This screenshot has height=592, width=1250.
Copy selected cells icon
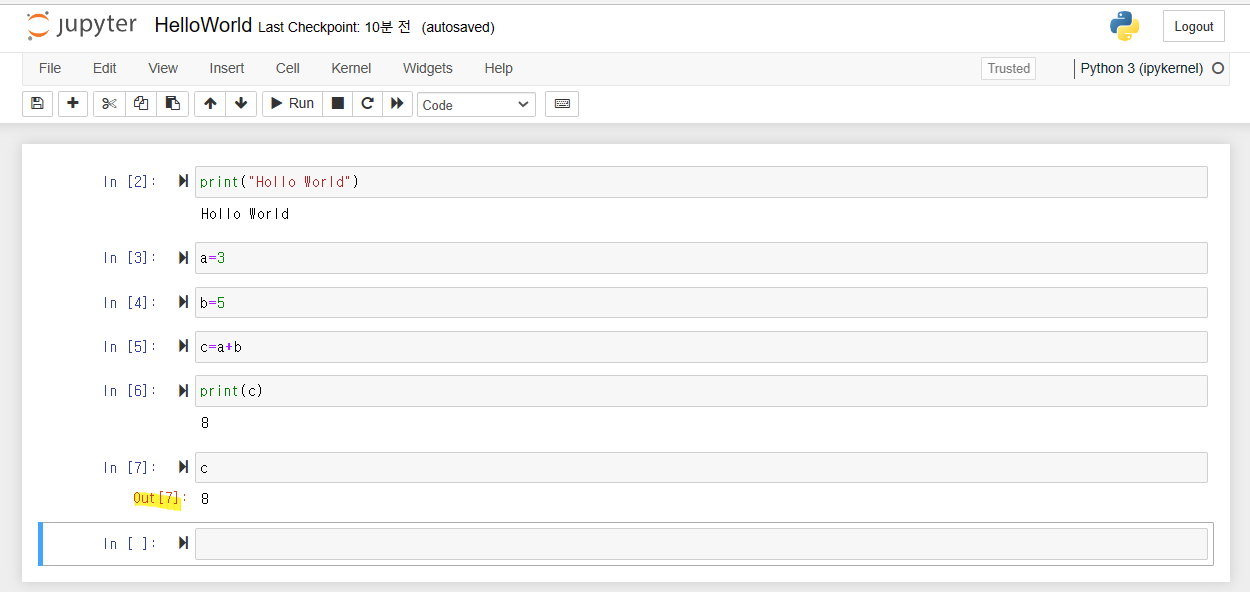(141, 104)
